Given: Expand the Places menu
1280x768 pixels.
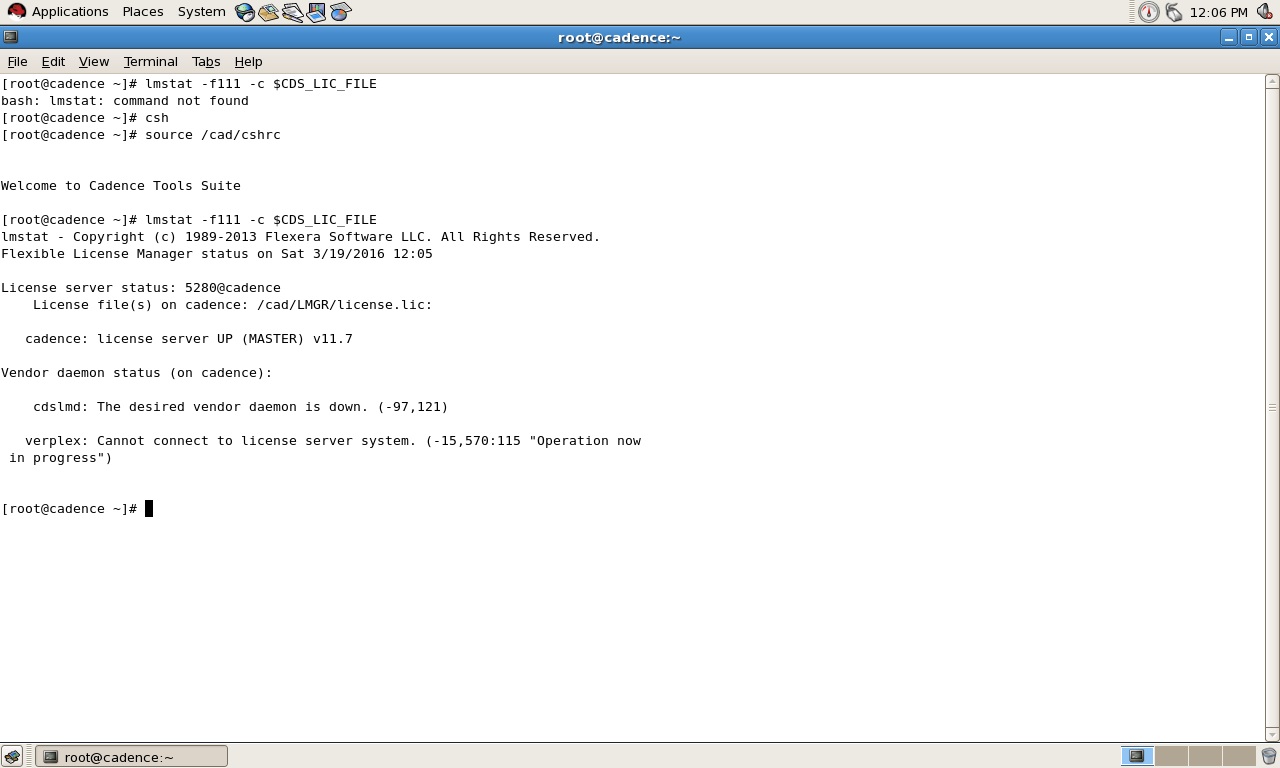Looking at the screenshot, I should pos(143,12).
